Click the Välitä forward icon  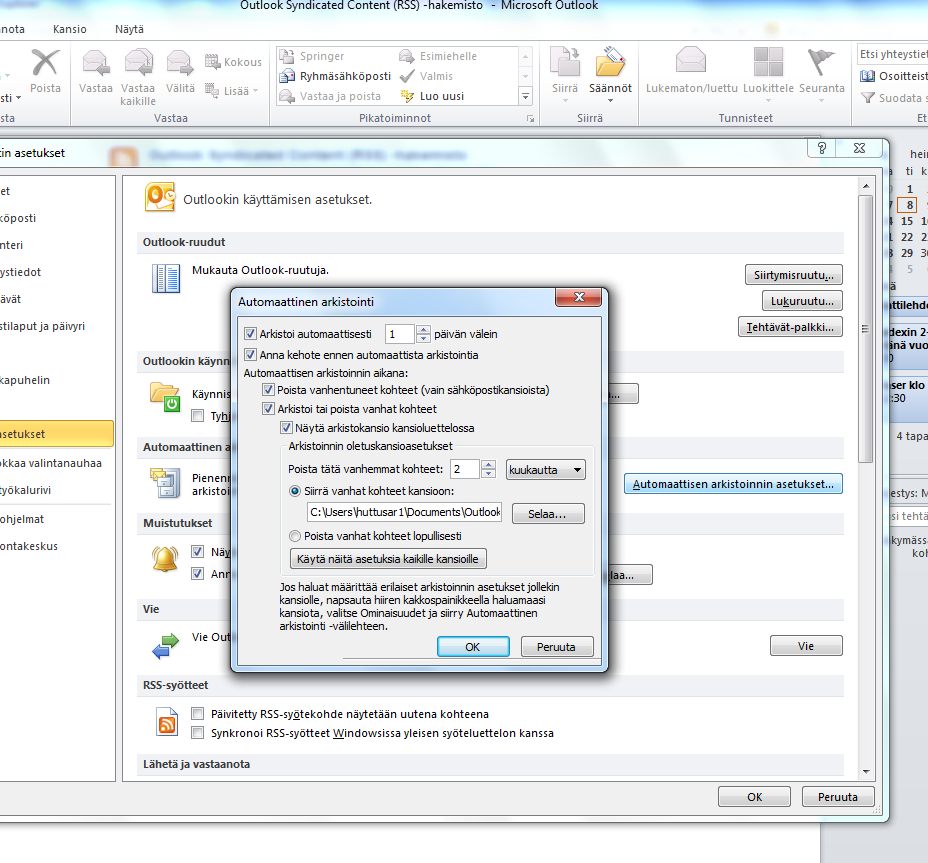180,63
